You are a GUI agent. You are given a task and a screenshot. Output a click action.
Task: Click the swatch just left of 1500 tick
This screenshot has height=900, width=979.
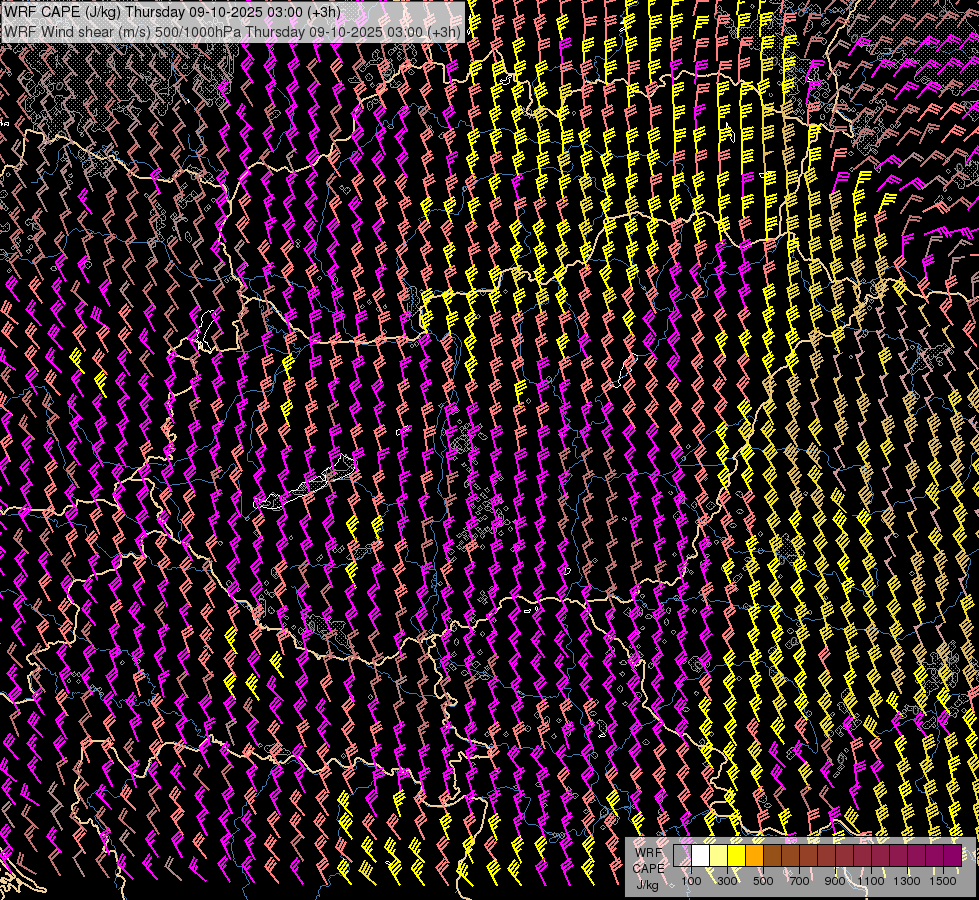pos(934,856)
